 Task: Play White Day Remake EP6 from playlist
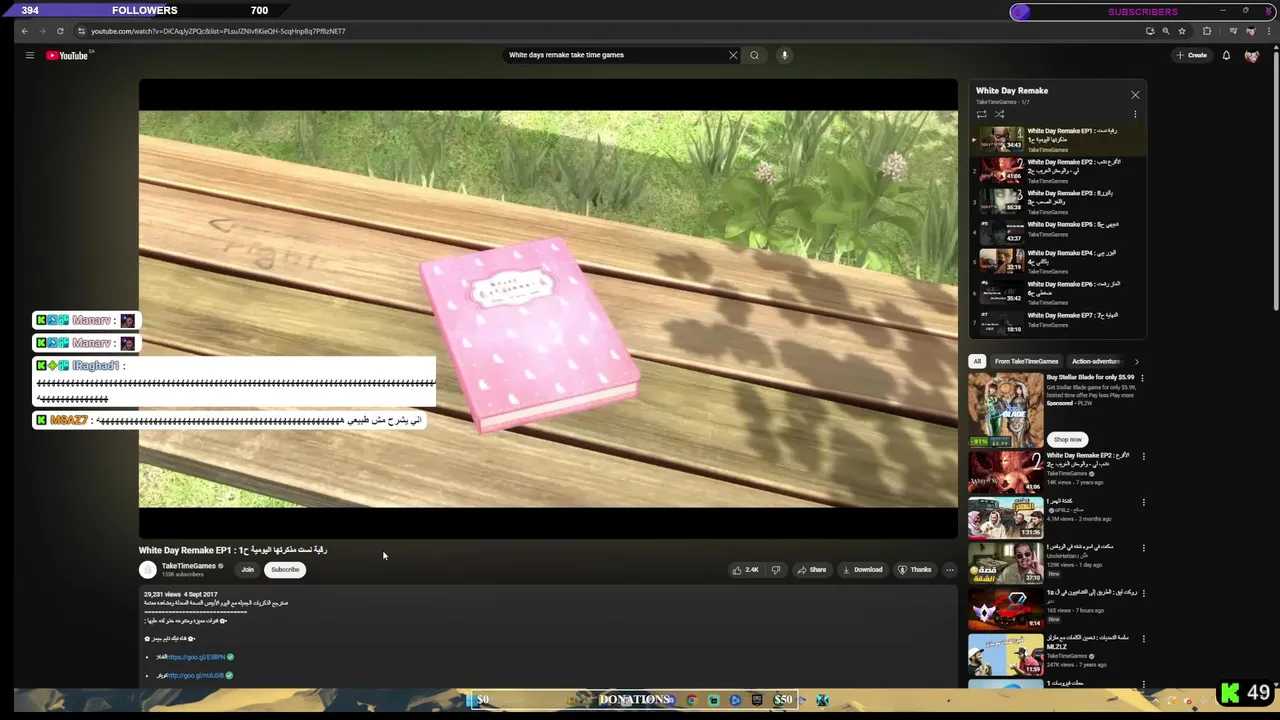tap(1058, 293)
